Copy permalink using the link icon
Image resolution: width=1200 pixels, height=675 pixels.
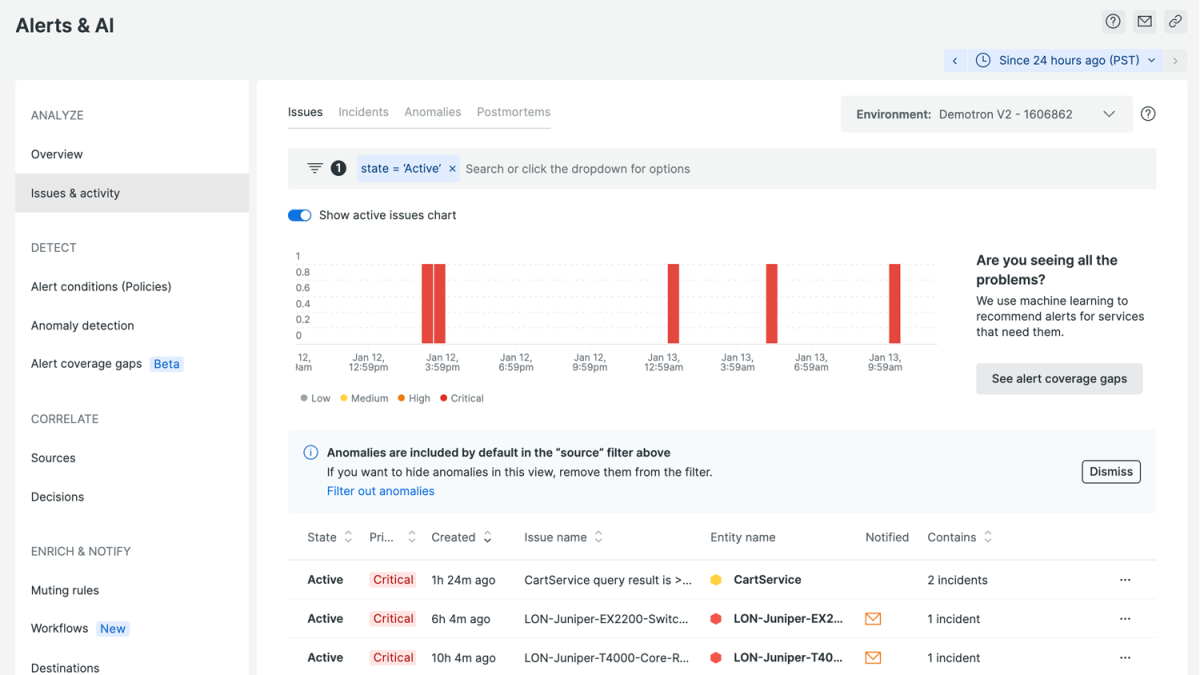tap(1176, 21)
